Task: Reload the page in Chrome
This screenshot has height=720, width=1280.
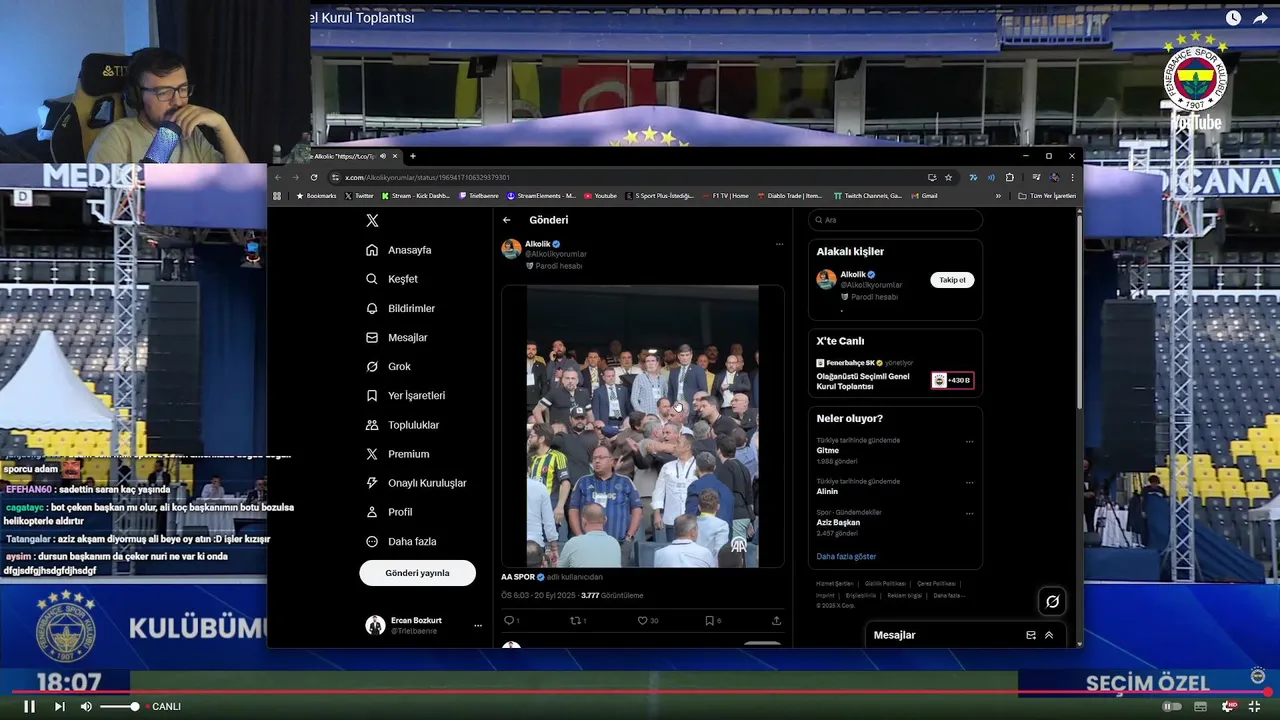Action: point(314,177)
